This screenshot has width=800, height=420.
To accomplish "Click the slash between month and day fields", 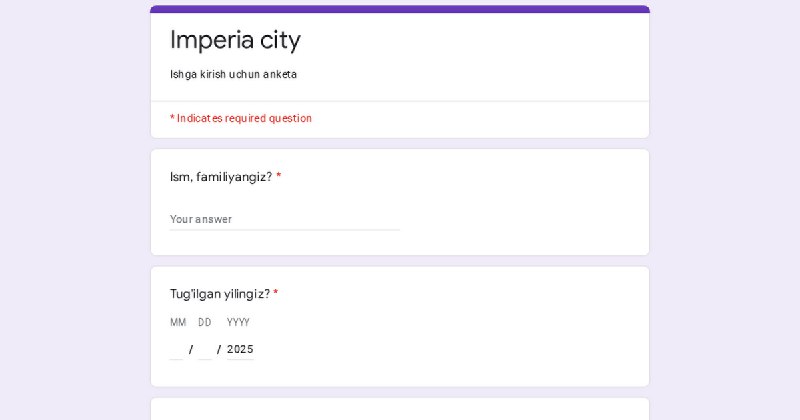I will click(191, 350).
